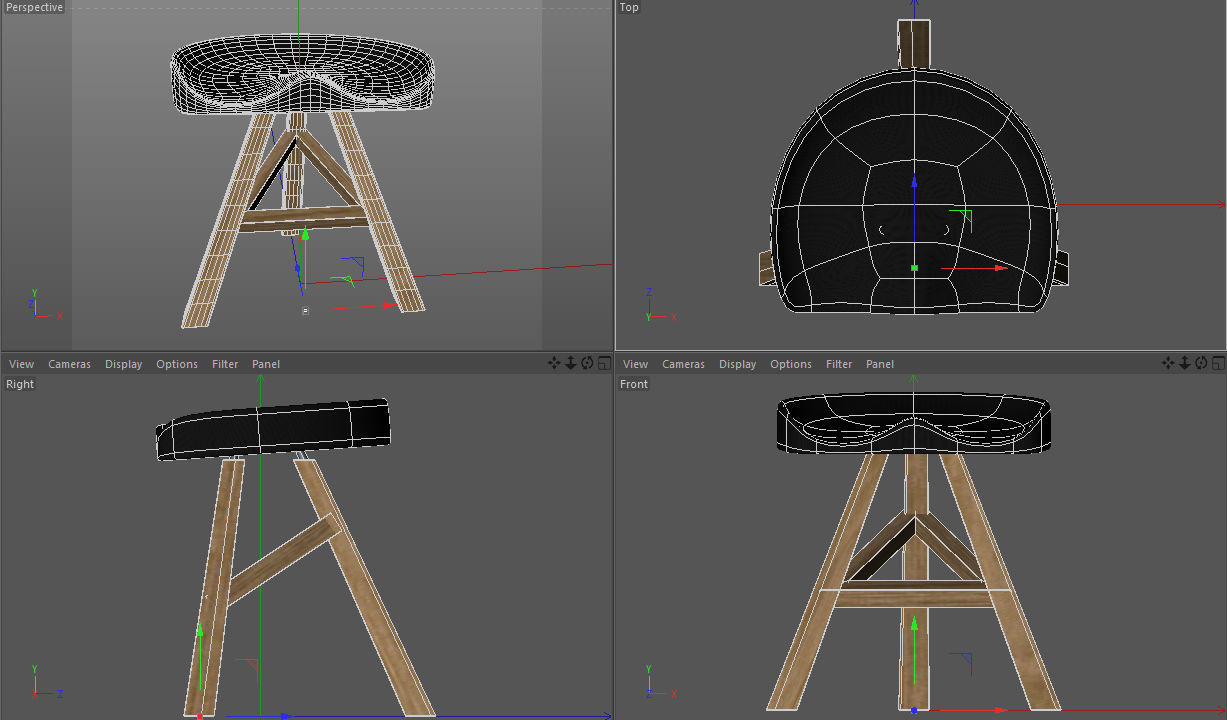Toggle maximize view icon in Right viewport
Screen dimensions: 1227x720
coord(603,363)
